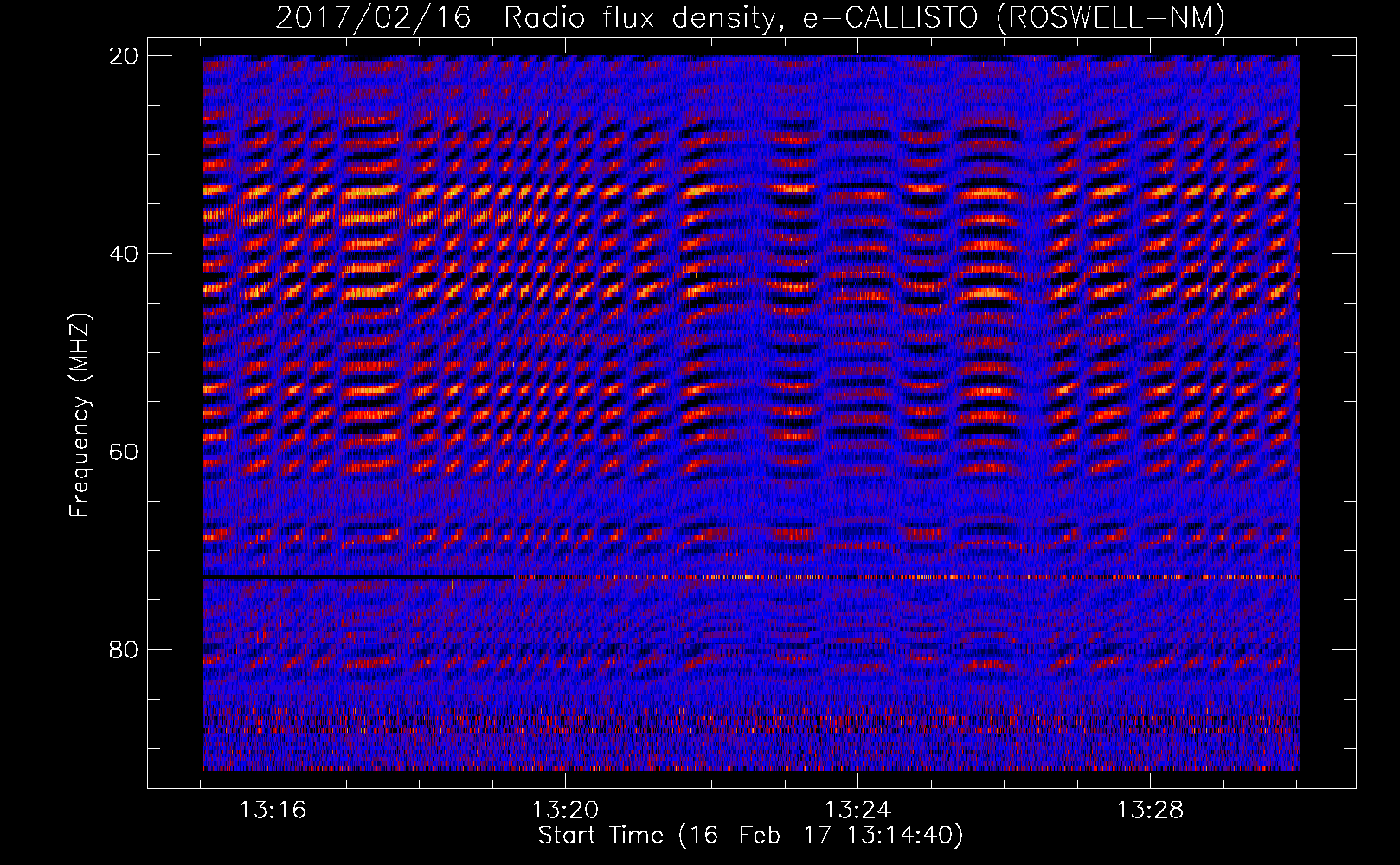Click the '20' frequency tick label
Viewport: 1400px width, 865px height.
pyautogui.click(x=124, y=56)
